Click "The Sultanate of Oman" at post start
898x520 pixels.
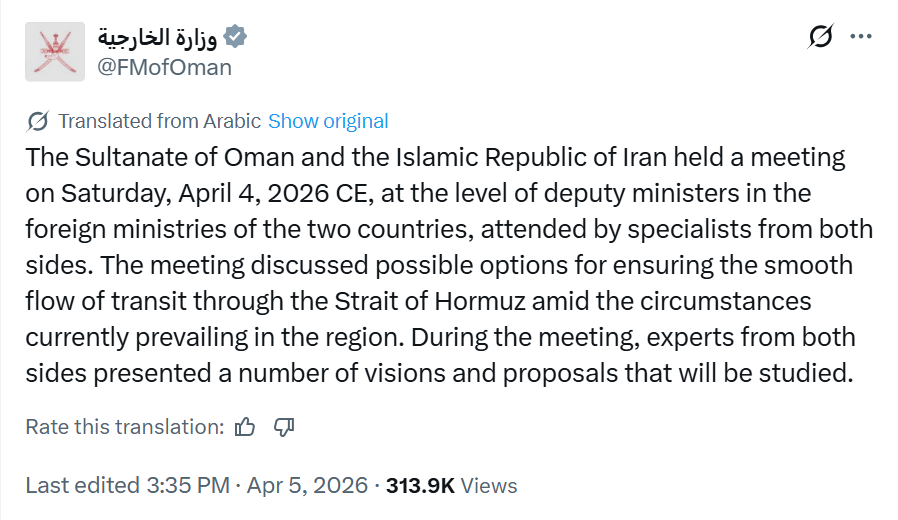pyautogui.click(x=134, y=157)
